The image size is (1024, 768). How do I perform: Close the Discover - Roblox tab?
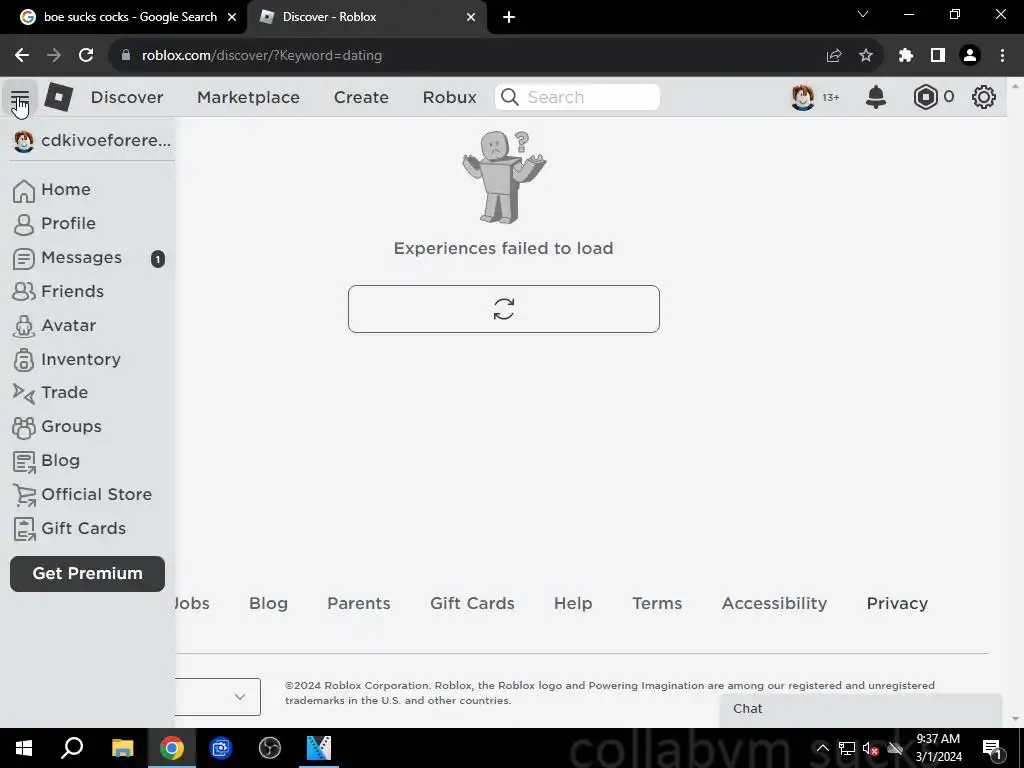(471, 17)
